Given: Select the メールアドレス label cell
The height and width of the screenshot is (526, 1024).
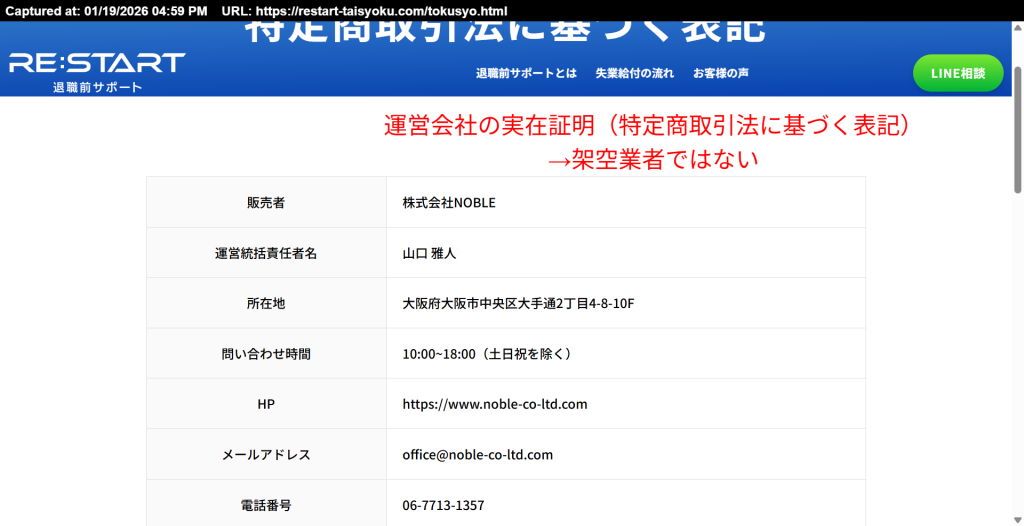Looking at the screenshot, I should [266, 454].
